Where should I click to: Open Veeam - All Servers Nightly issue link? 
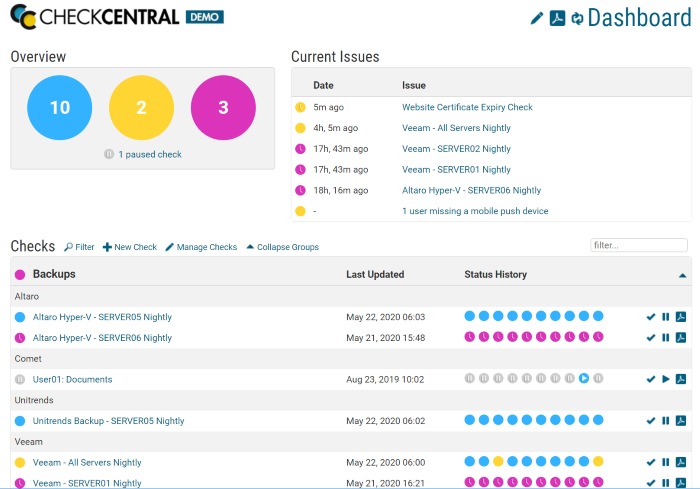tap(456, 128)
